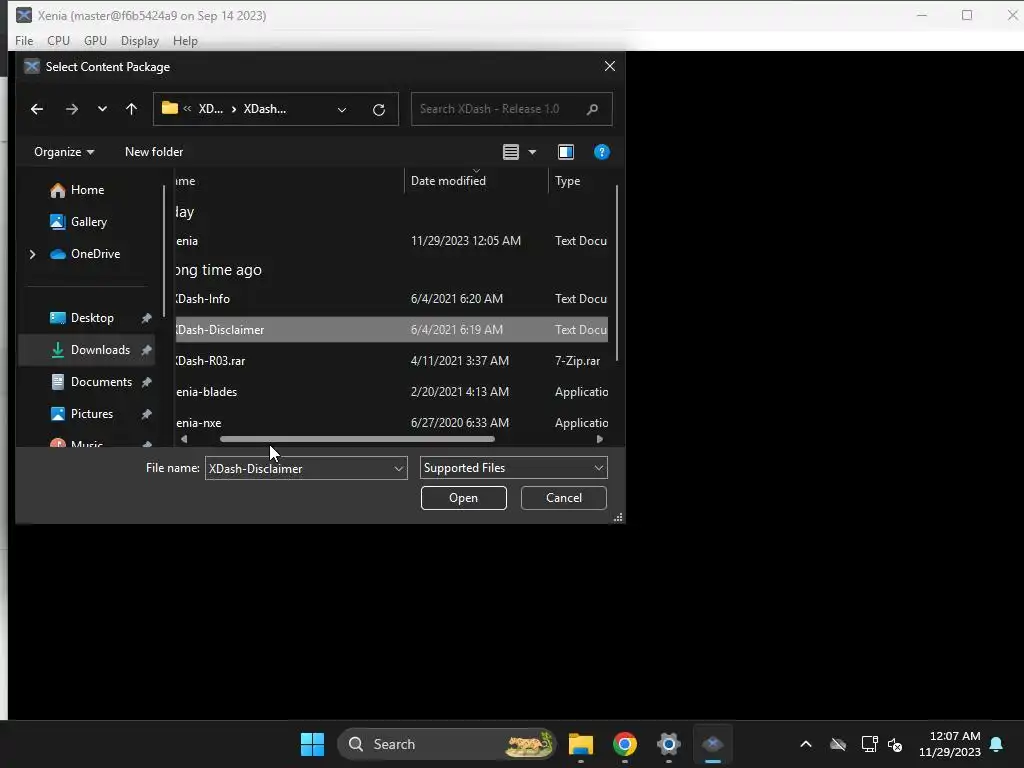Open the Windows Start menu
The width and height of the screenshot is (1024, 768).
point(312,744)
